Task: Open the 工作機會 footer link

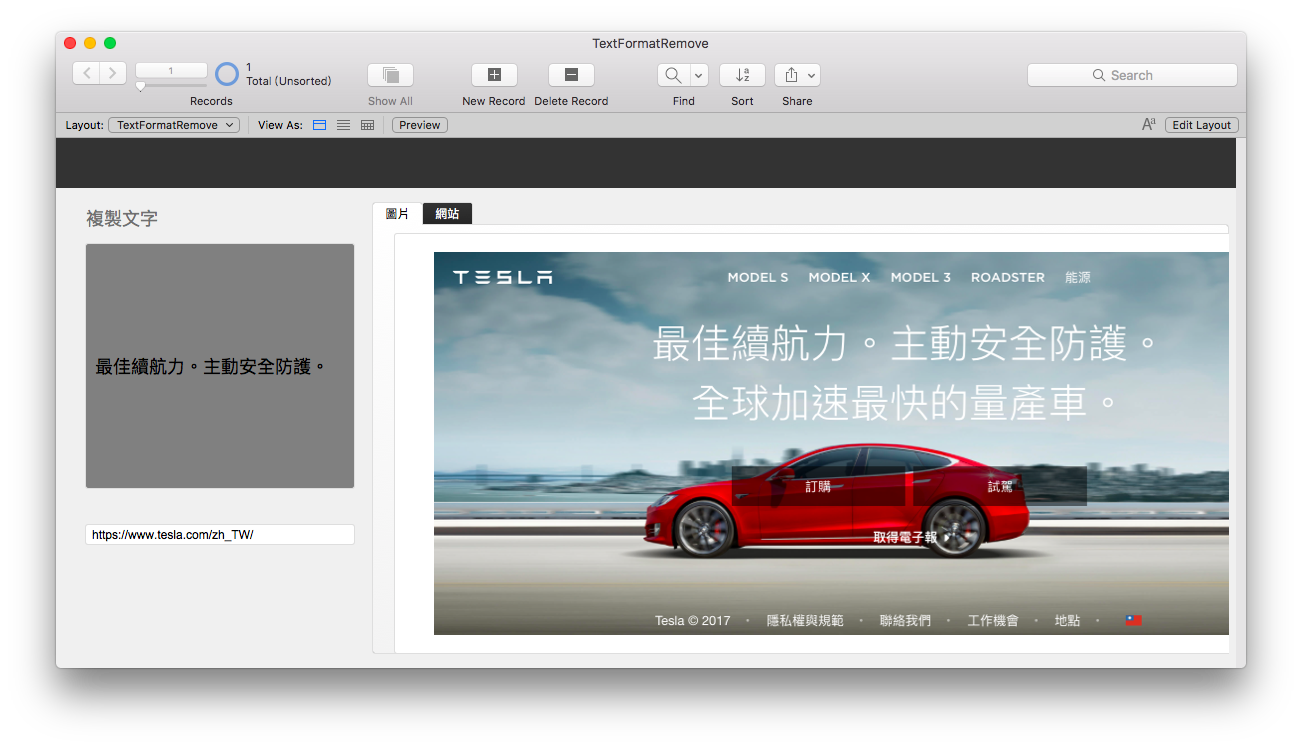Action: tap(993, 621)
